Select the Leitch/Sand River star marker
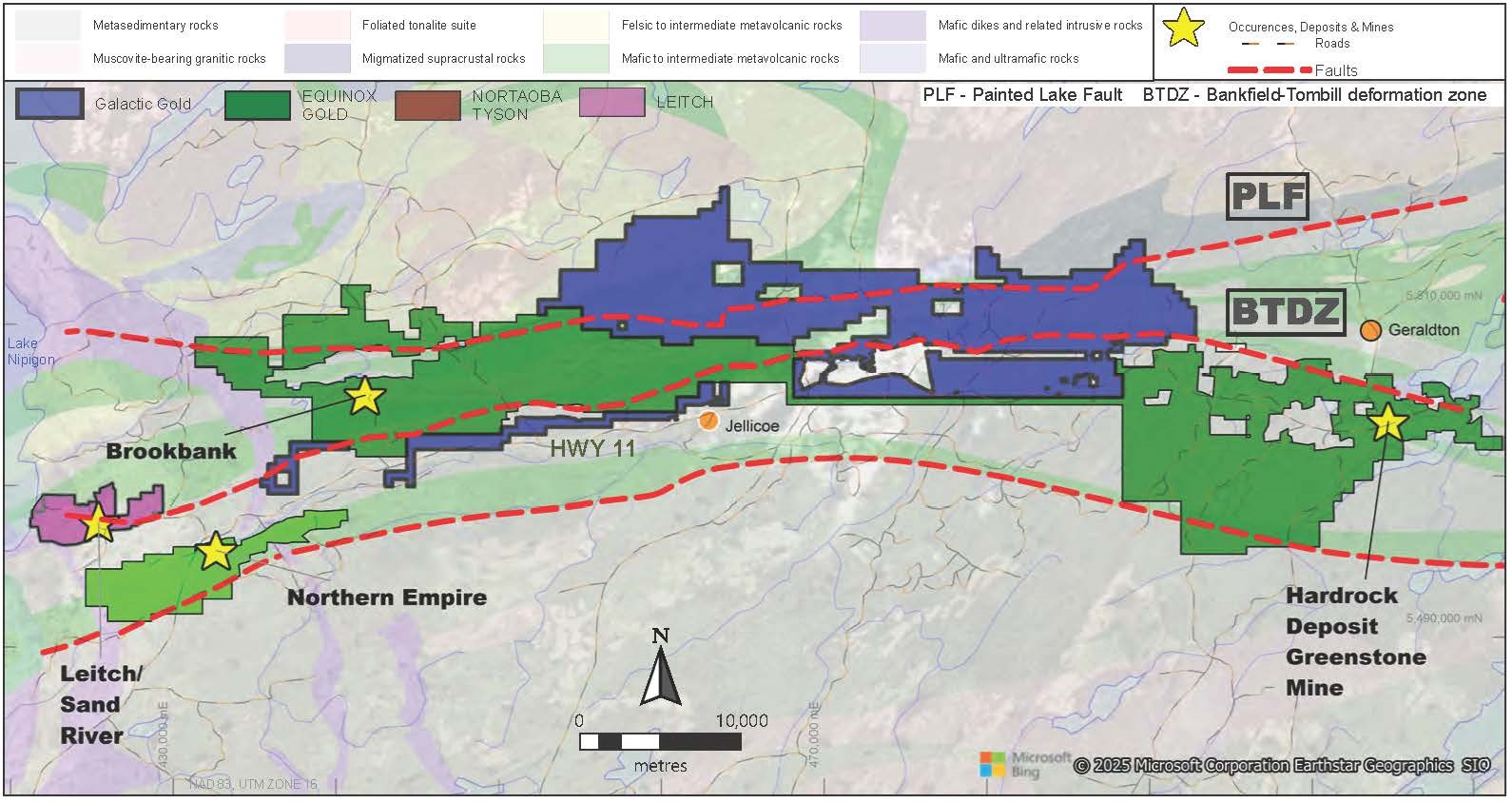Viewport: 1512px width, 803px height. point(97,522)
